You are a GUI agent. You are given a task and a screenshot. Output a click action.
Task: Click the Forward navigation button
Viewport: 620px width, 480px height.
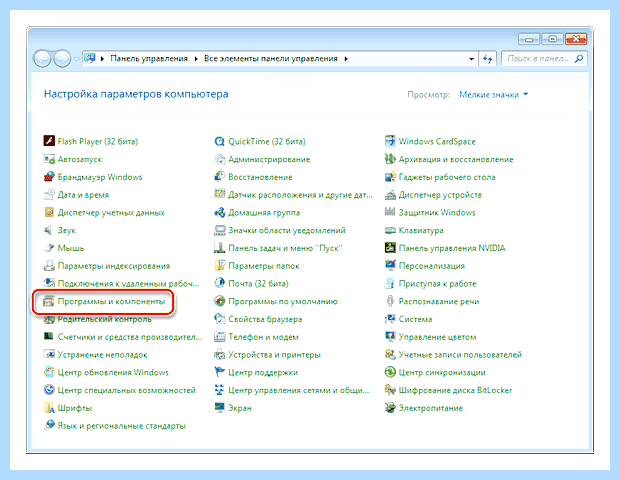[x=62, y=59]
